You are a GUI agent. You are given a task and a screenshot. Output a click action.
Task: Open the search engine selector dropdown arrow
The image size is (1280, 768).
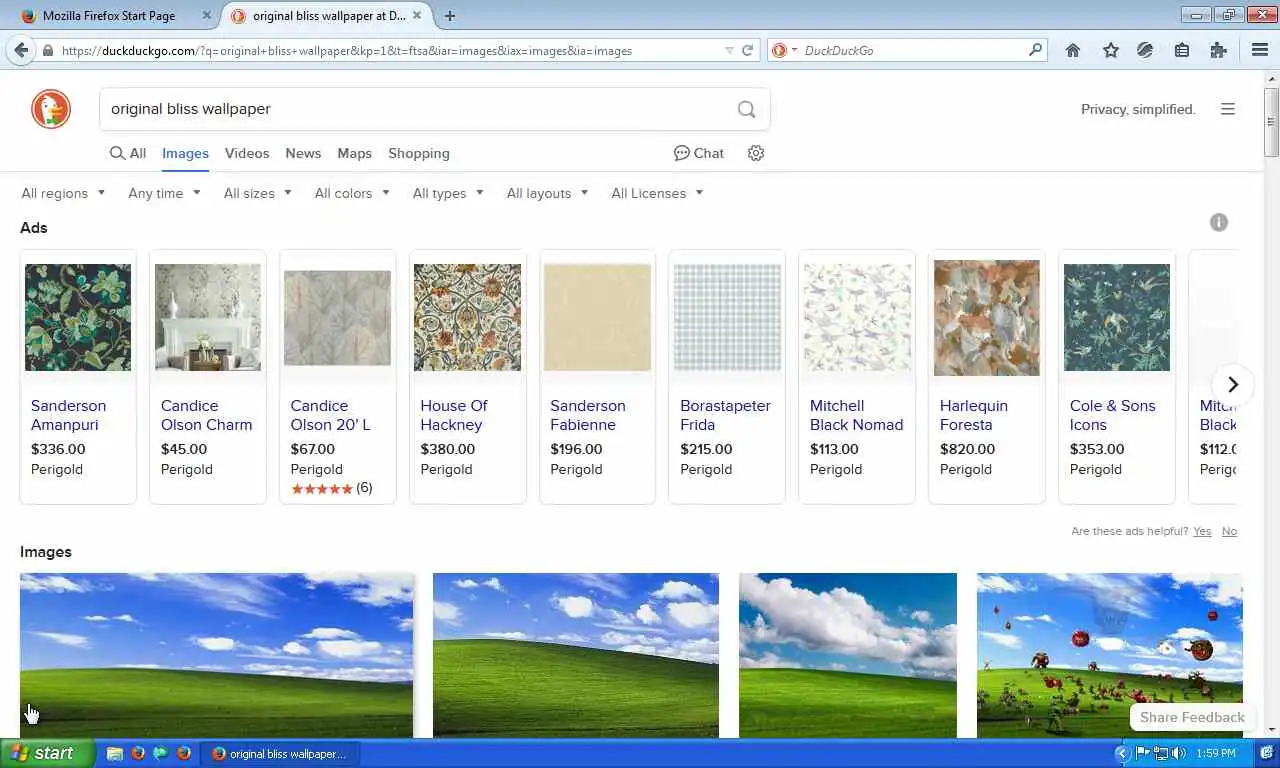click(x=794, y=50)
